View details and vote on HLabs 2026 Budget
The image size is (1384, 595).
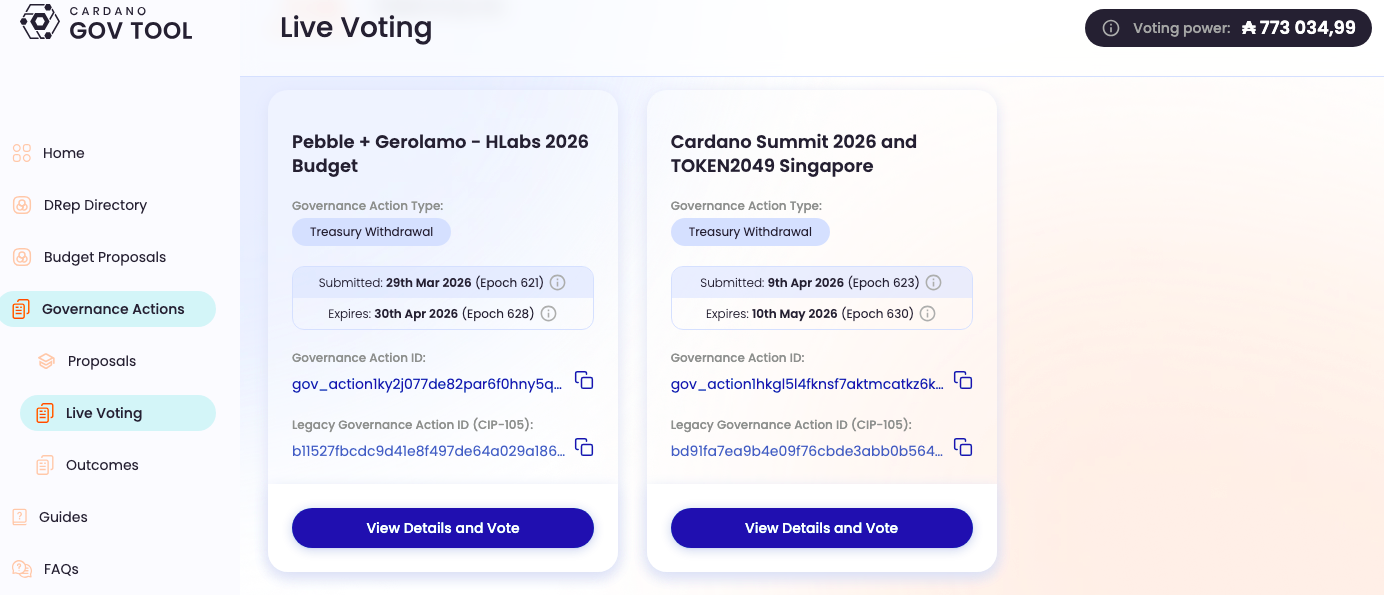[443, 528]
